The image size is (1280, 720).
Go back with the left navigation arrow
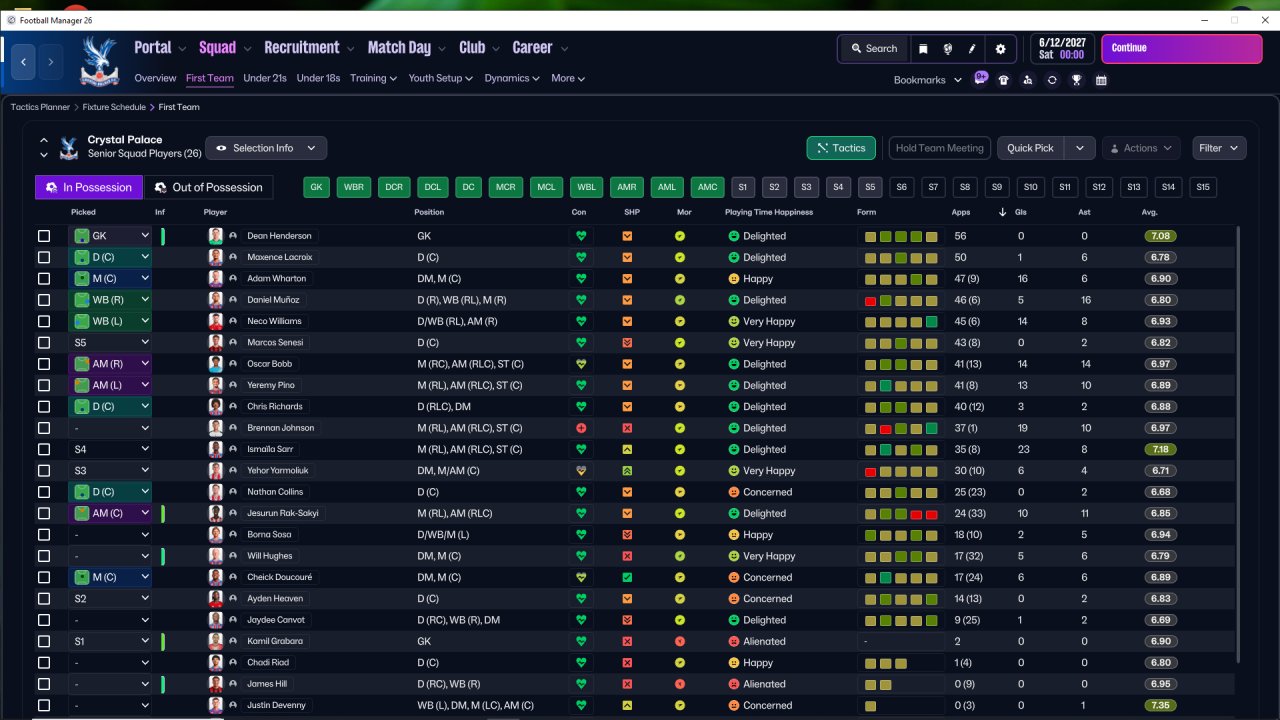click(24, 62)
